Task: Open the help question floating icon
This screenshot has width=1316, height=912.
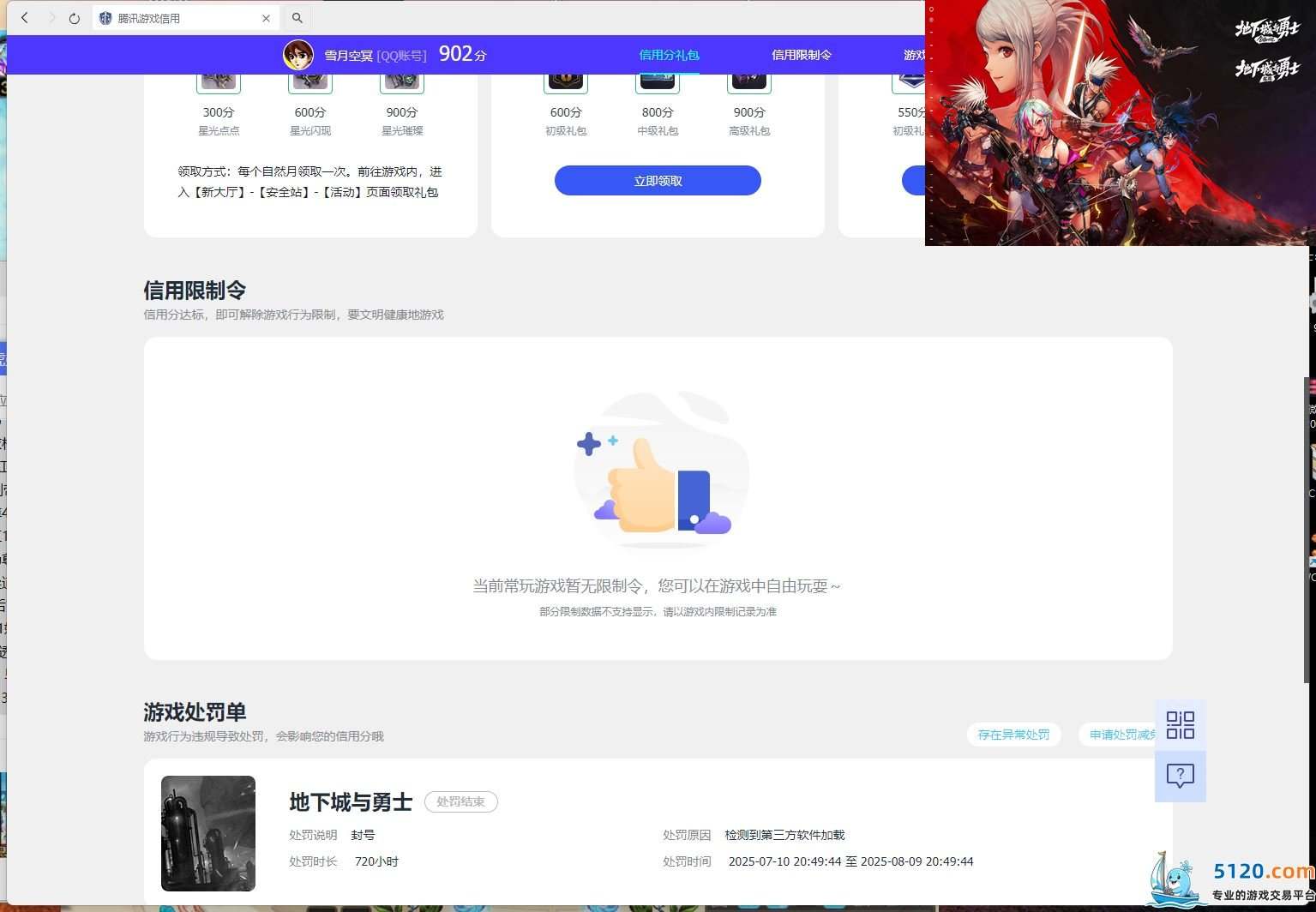Action: [x=1181, y=777]
